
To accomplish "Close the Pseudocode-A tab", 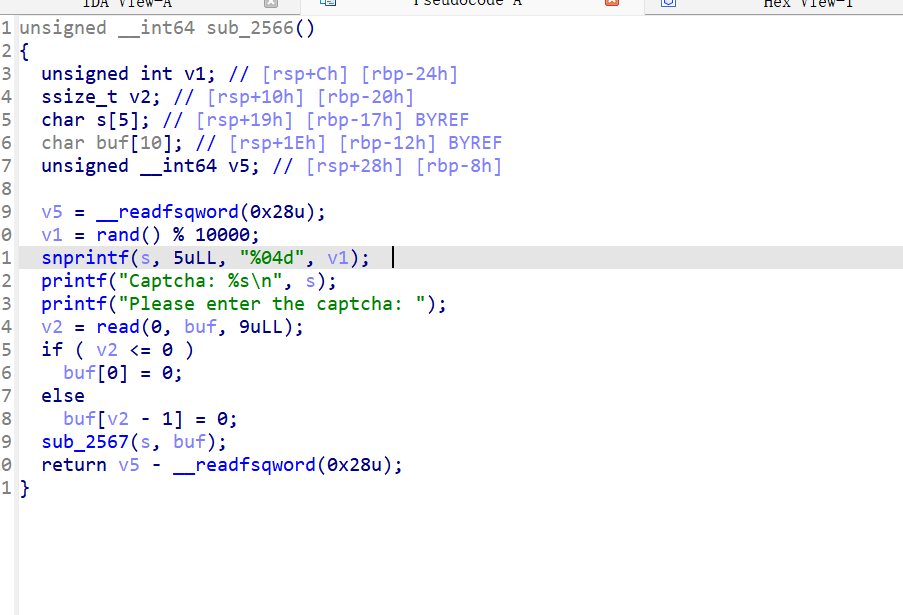I will coord(612,4).
